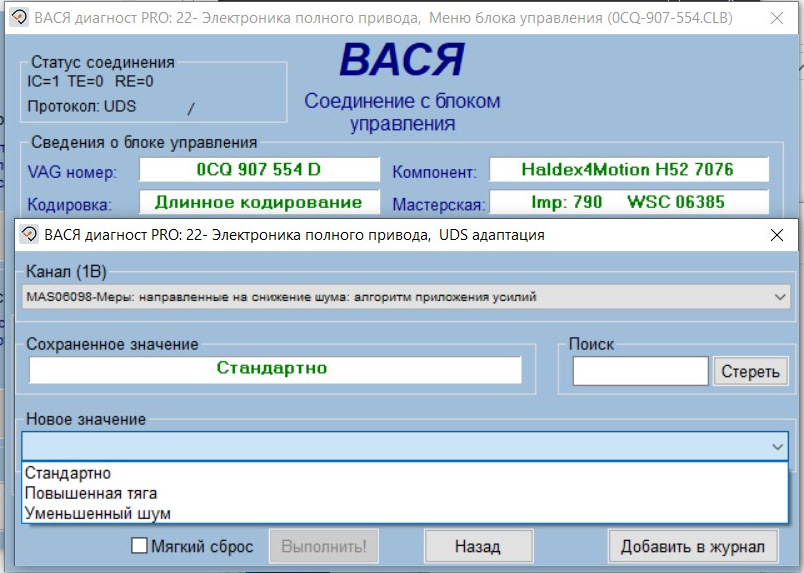Click the 'IC=1 TE=0 RE=0' connection status
This screenshot has height=573, width=804.
pyautogui.click(x=90, y=81)
